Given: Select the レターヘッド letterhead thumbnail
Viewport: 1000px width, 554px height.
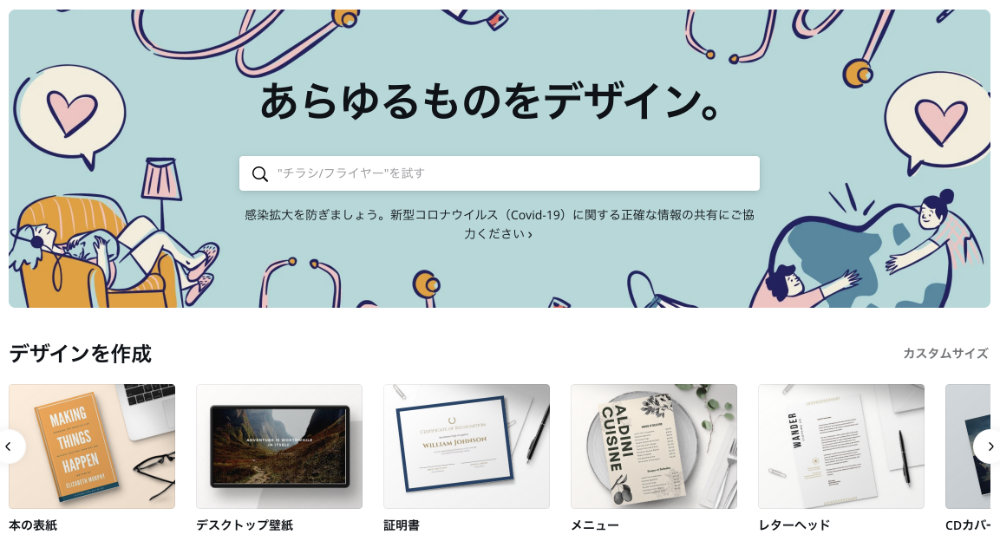Looking at the screenshot, I should point(841,446).
